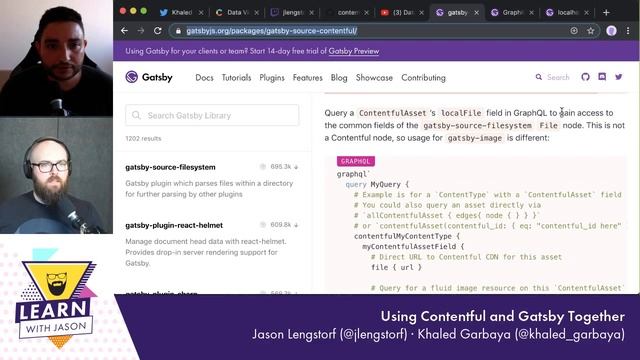Close the GraphiQL tab
The image size is (640, 360).
(531, 13)
